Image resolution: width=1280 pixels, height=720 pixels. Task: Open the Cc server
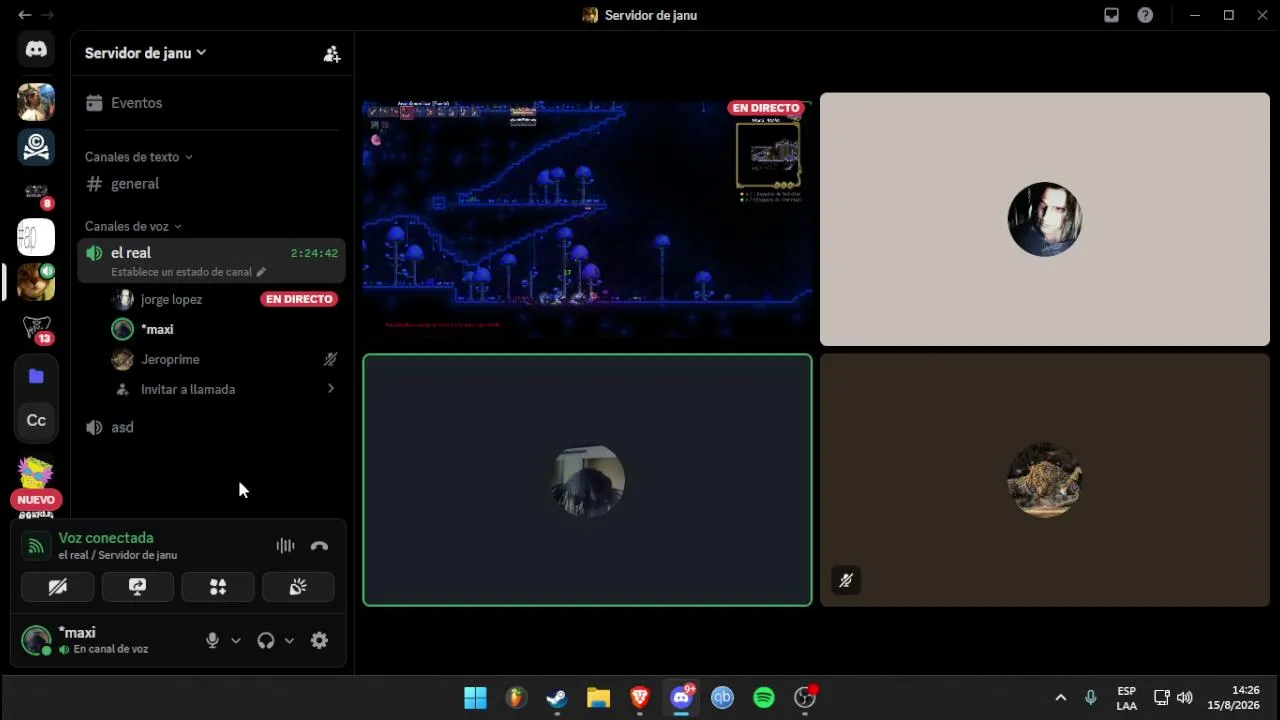36,421
